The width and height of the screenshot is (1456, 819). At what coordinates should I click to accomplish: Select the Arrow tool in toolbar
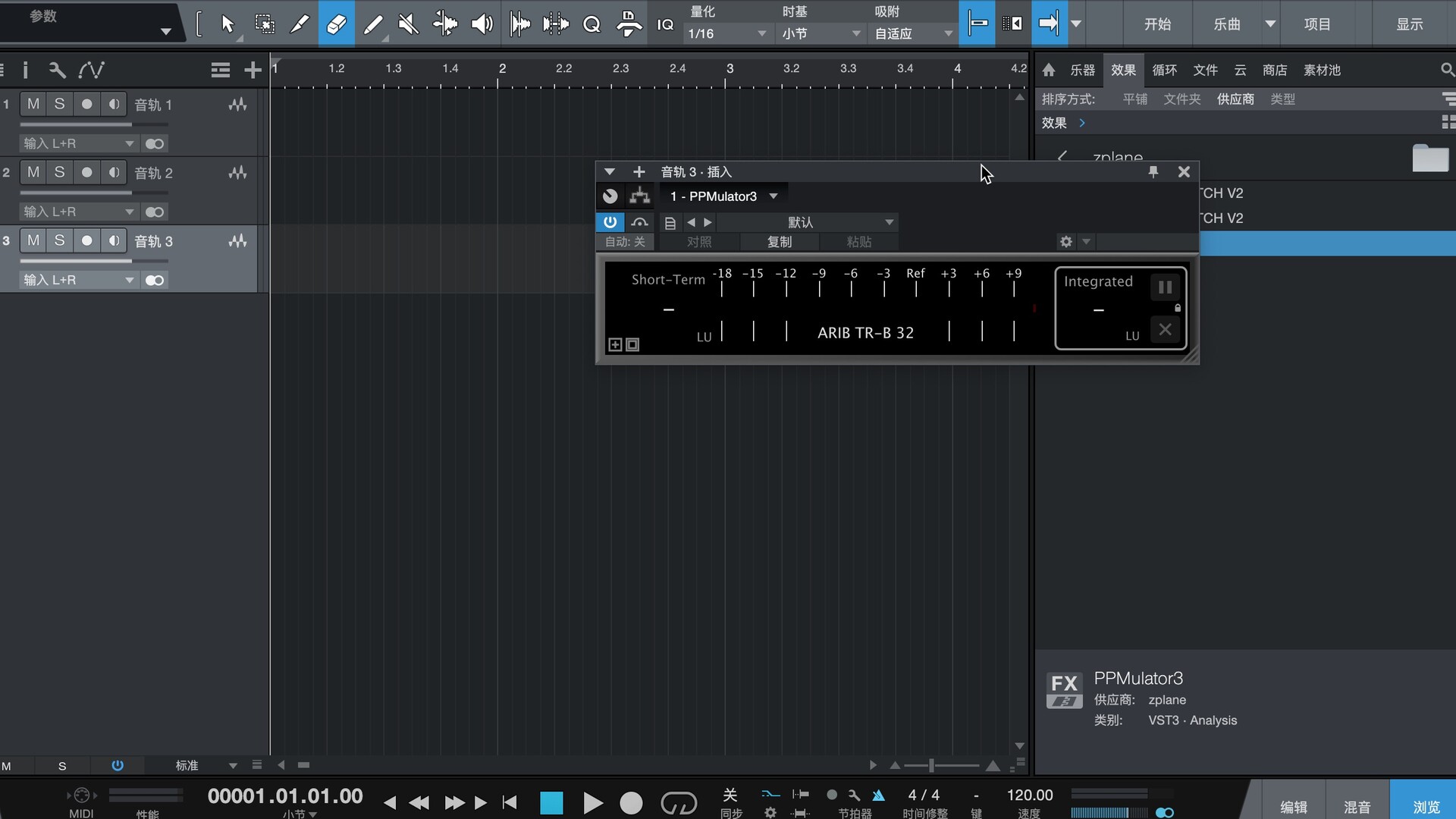[x=227, y=24]
